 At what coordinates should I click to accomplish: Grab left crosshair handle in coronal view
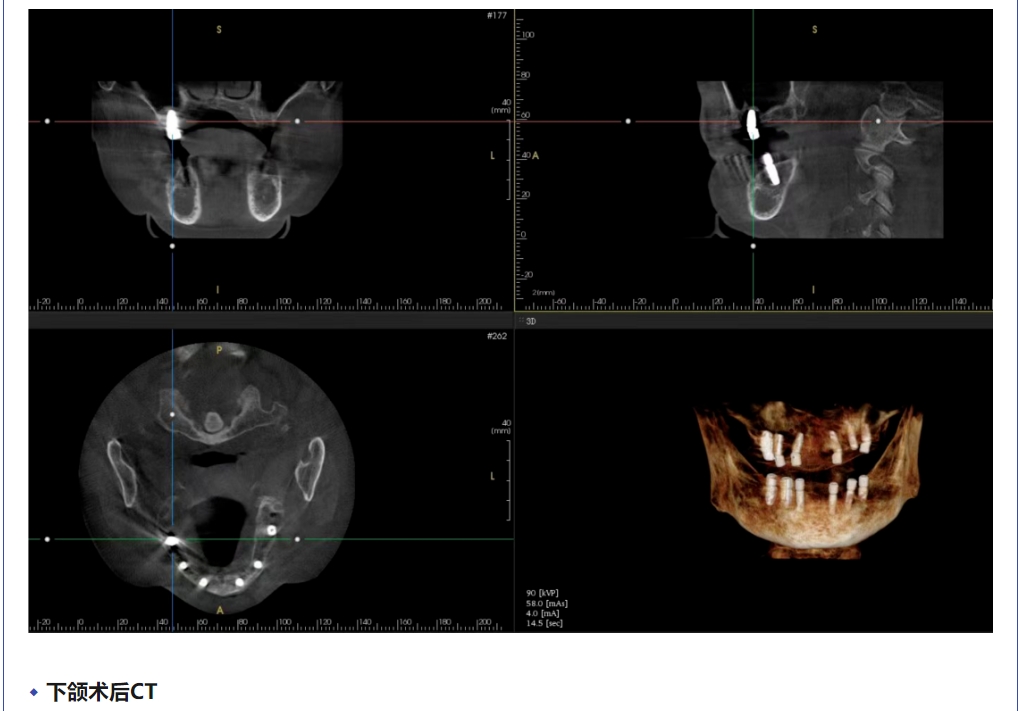[x=47, y=121]
